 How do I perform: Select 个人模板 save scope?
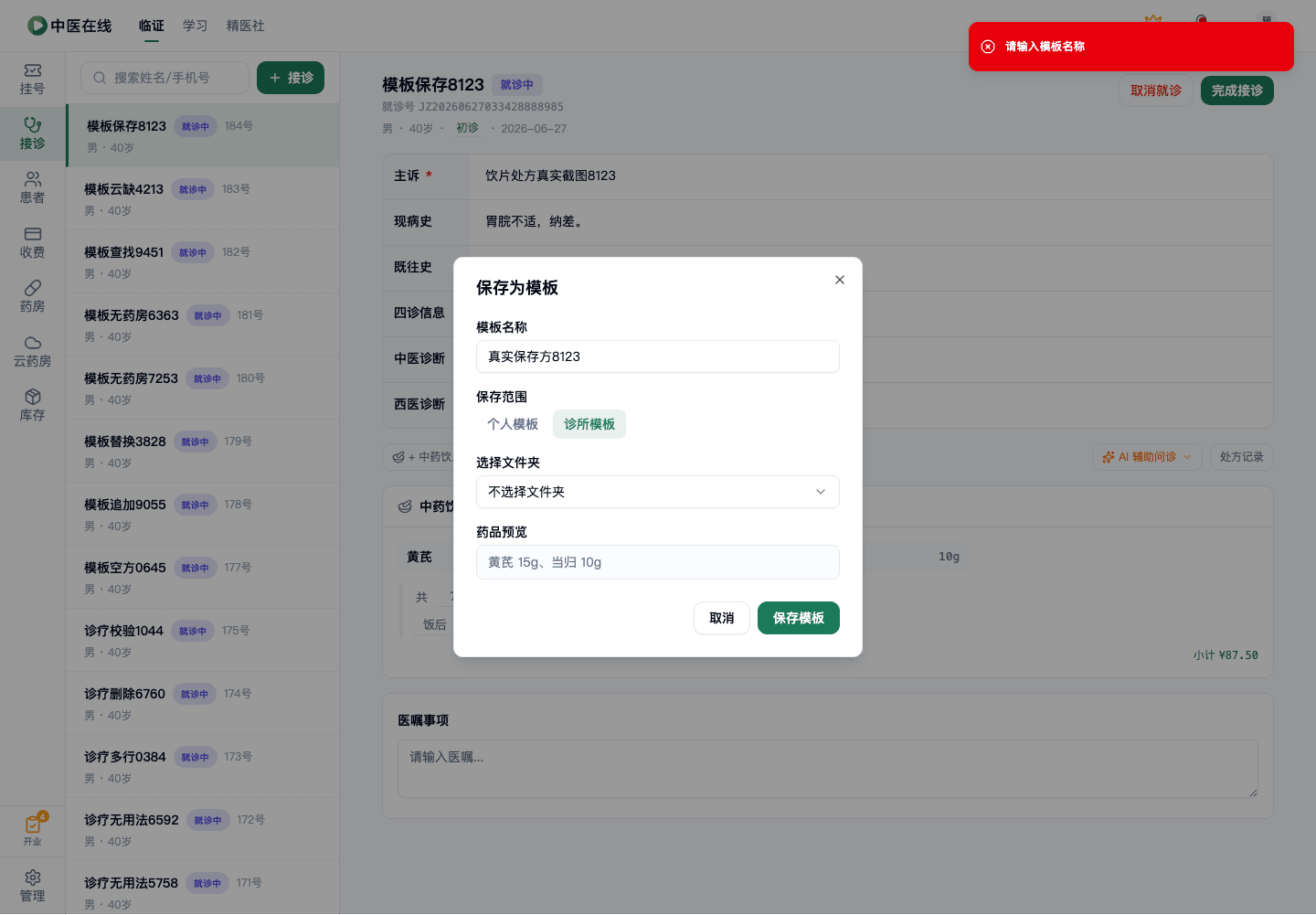click(x=513, y=424)
